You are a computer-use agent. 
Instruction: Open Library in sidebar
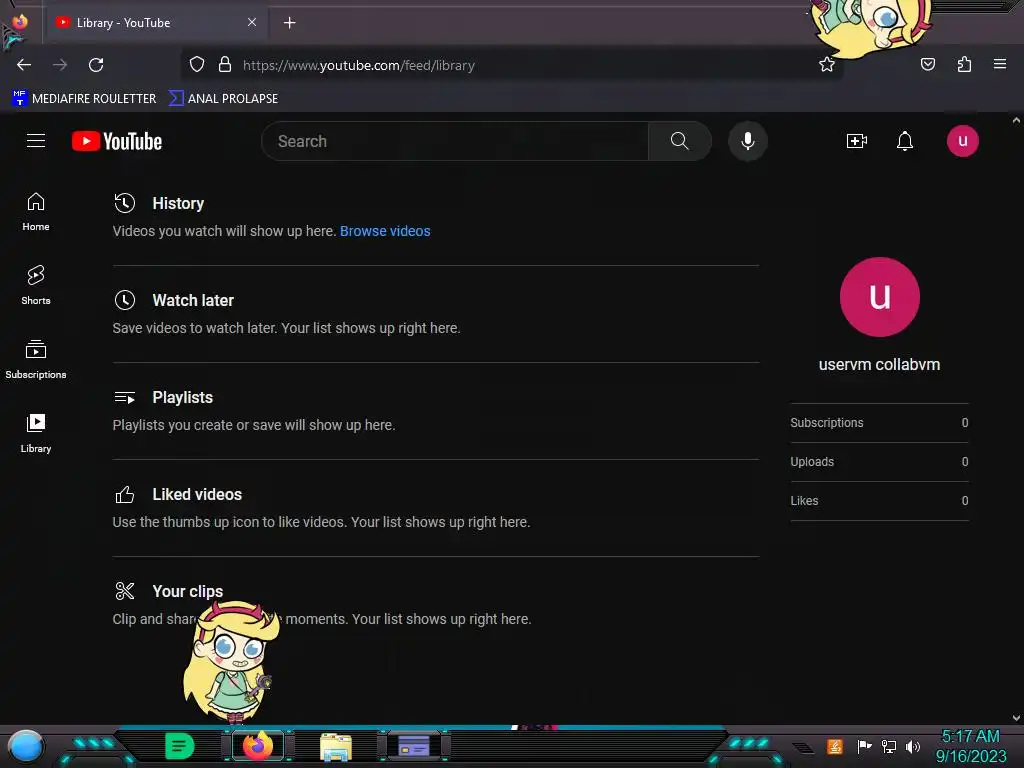[36, 433]
